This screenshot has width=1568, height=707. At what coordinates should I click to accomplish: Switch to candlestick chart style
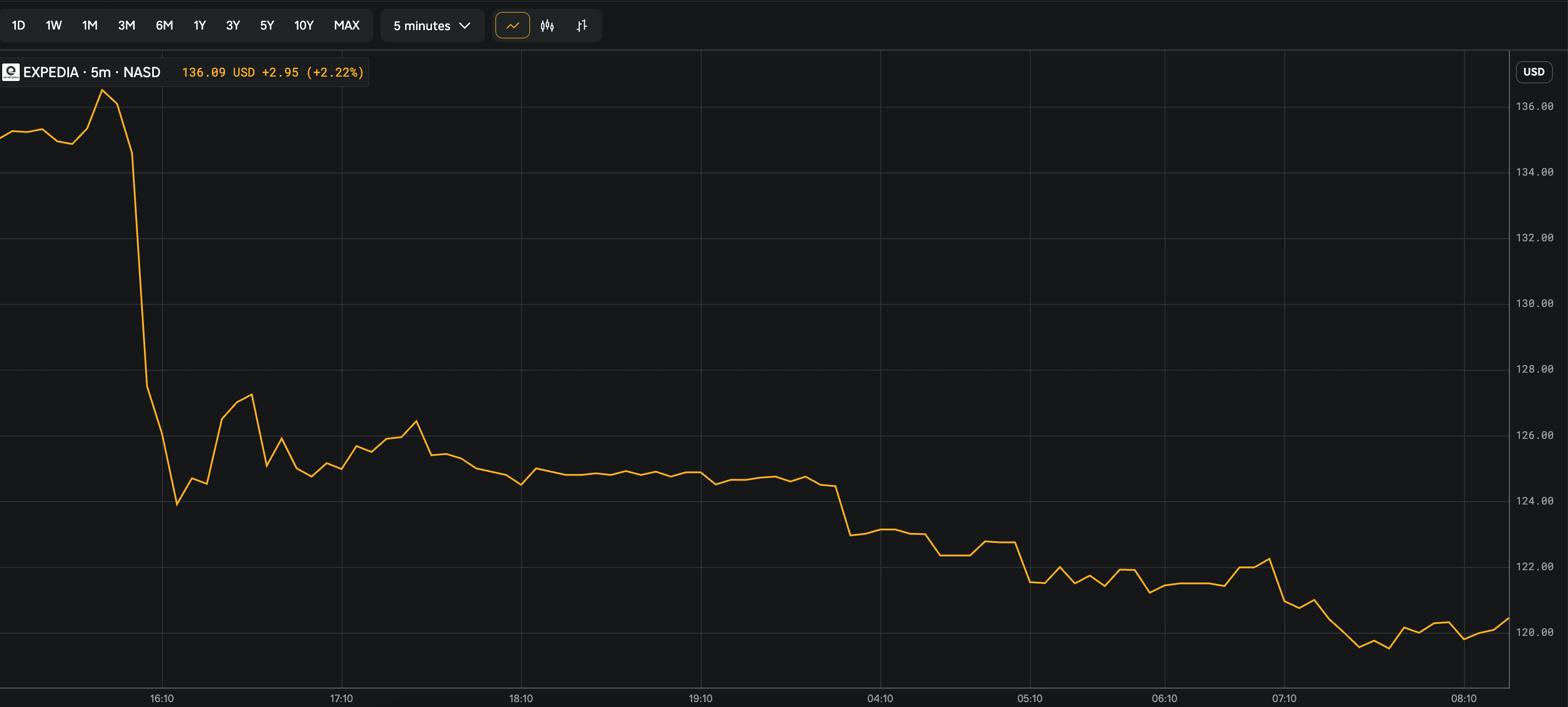coord(547,26)
